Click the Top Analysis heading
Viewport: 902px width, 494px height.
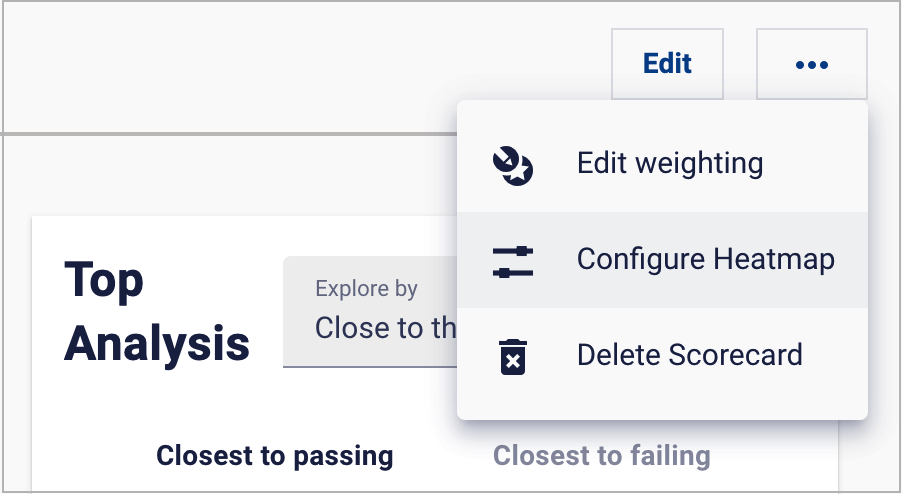156,312
